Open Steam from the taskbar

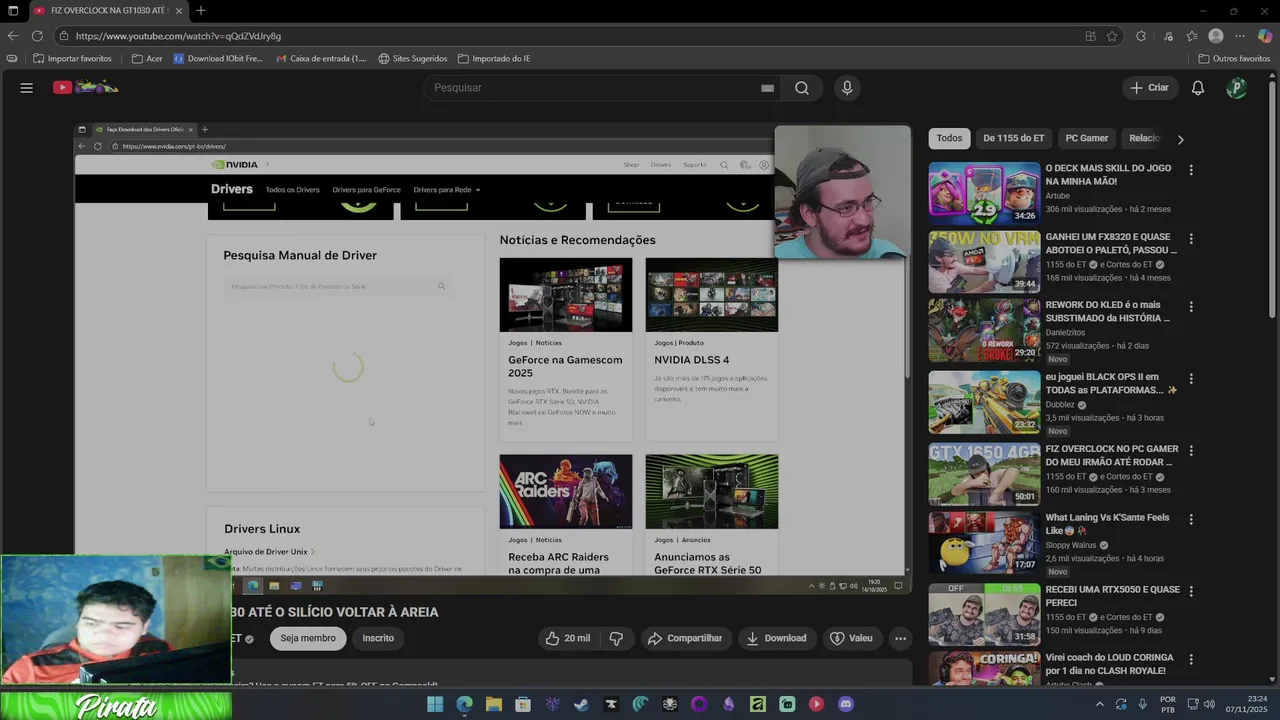tap(581, 704)
